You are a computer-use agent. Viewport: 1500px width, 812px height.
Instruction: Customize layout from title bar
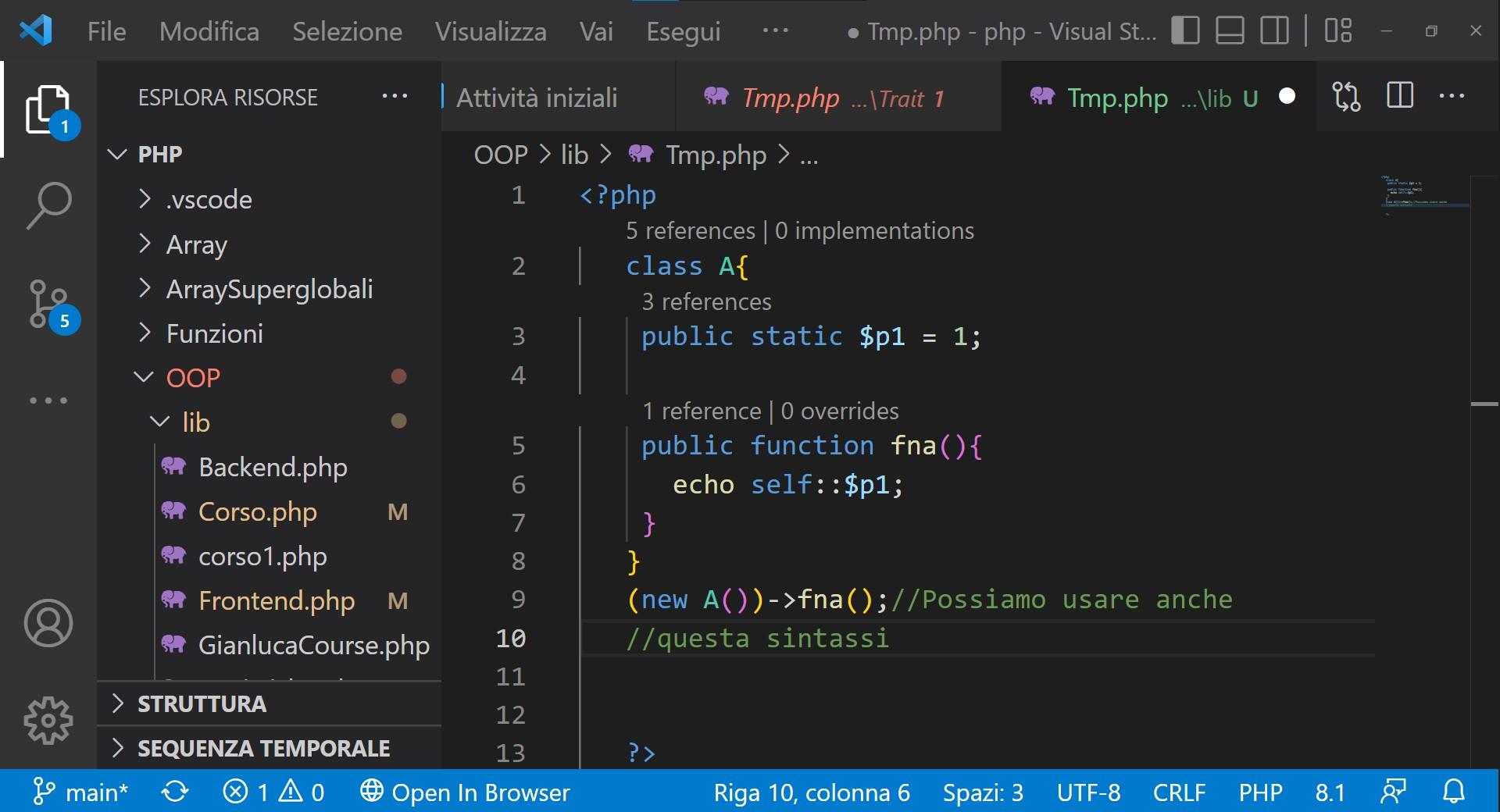click(x=1338, y=31)
